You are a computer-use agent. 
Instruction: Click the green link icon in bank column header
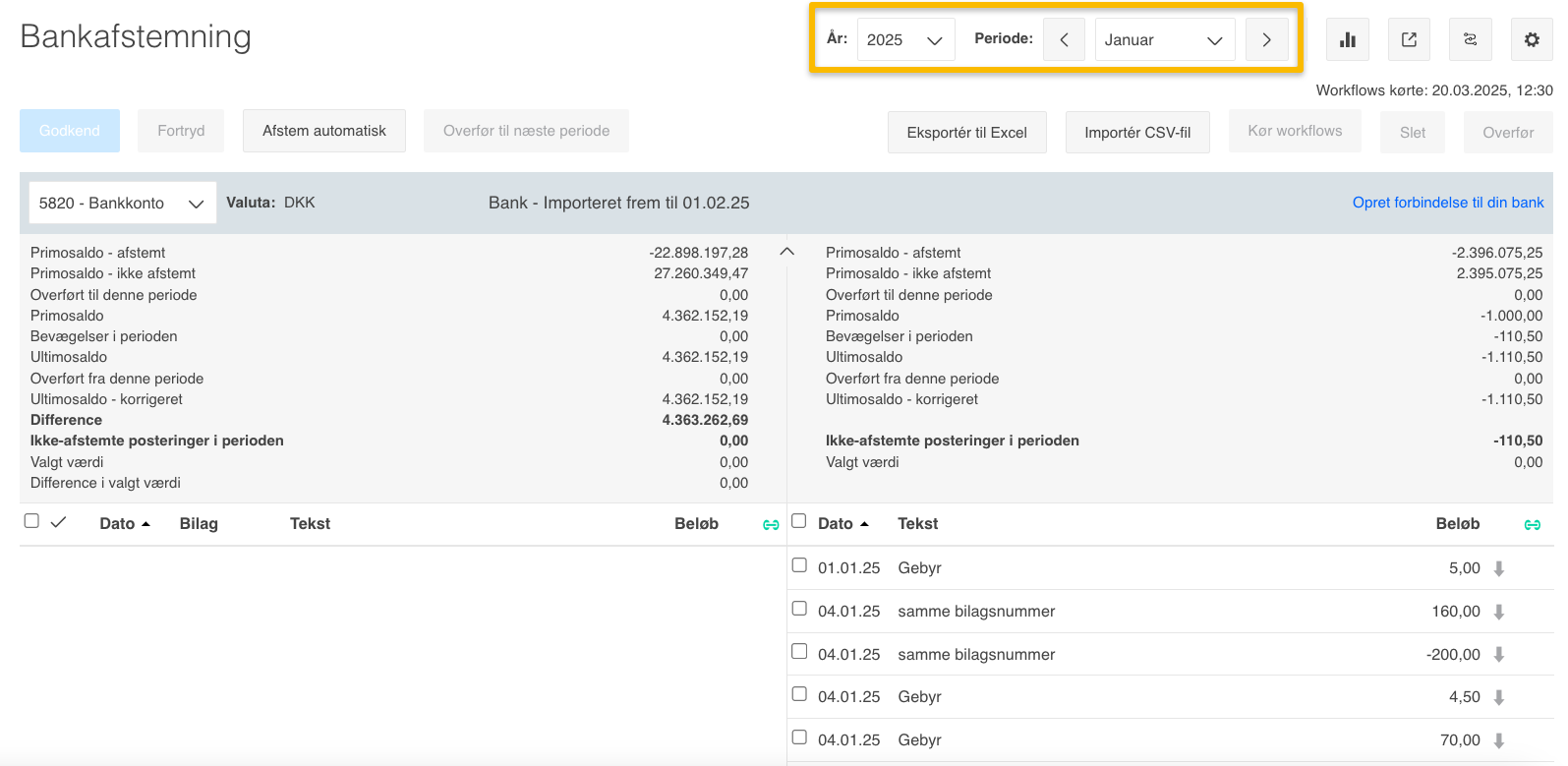[x=1532, y=525]
